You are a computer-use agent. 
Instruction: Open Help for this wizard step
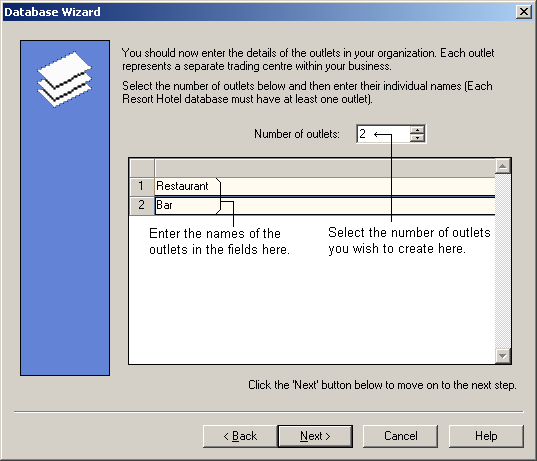pyautogui.click(x=486, y=436)
